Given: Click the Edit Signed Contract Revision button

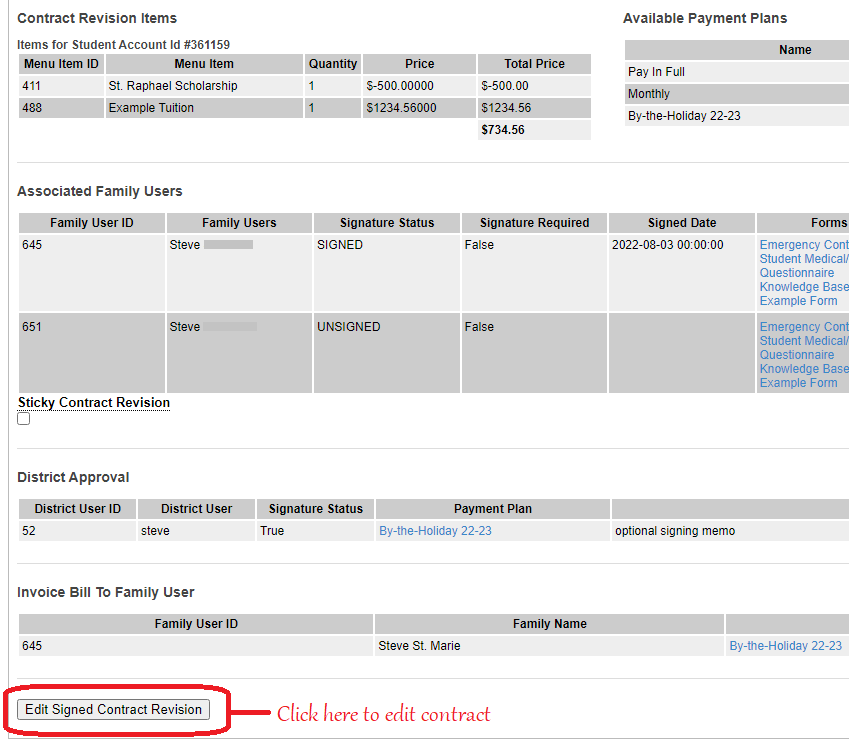Looking at the screenshot, I should [113, 710].
